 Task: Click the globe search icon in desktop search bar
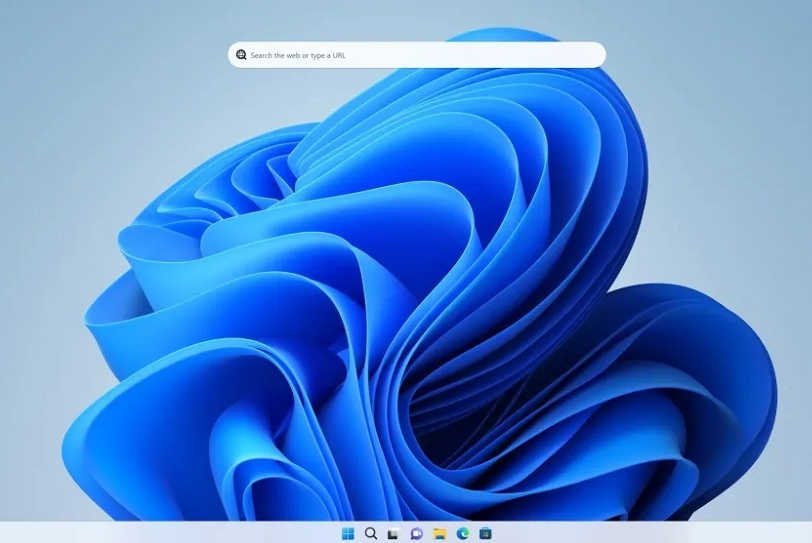[x=241, y=55]
